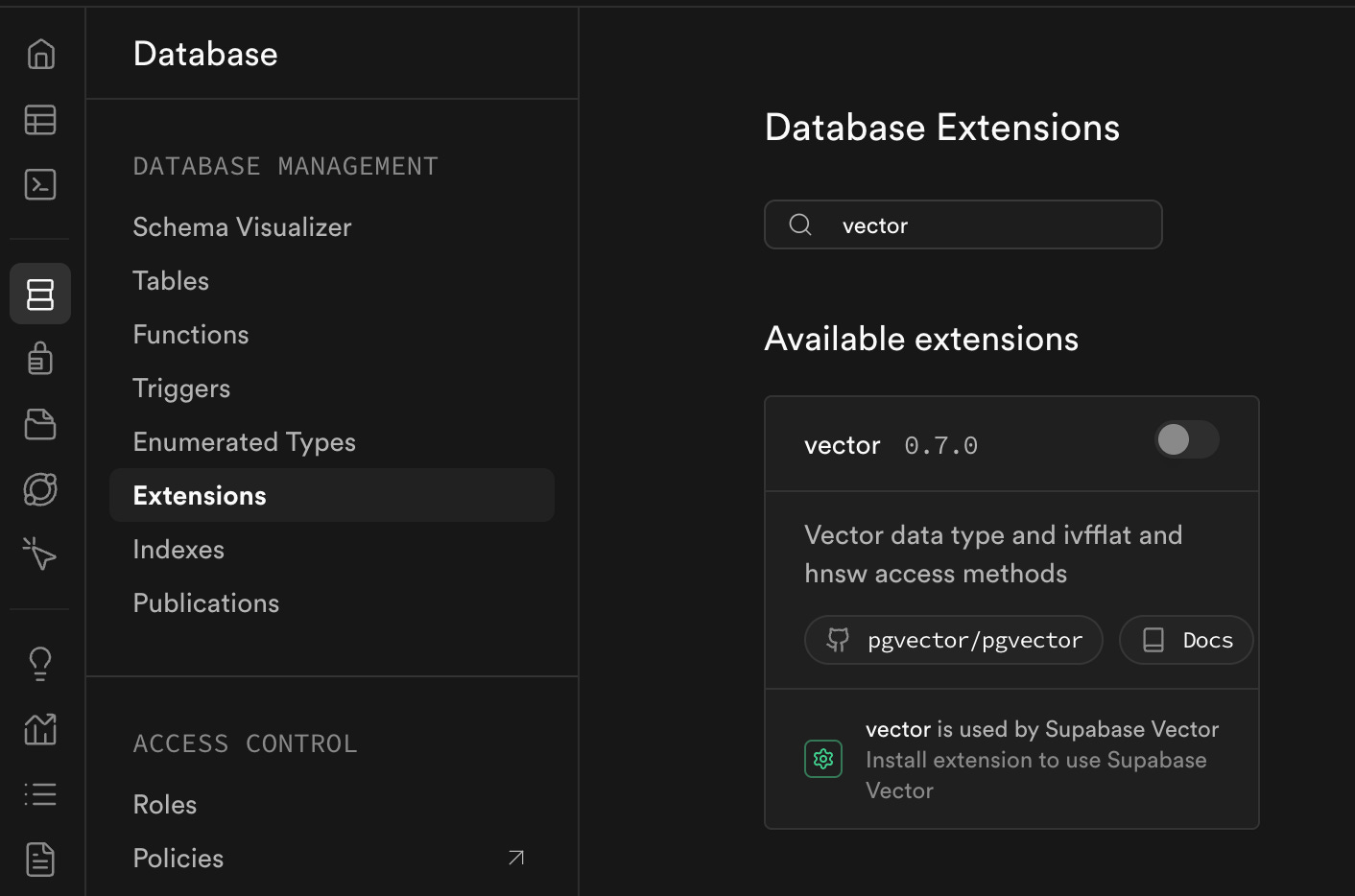Open the Schema Visualizer
Image resolution: width=1355 pixels, height=896 pixels.
(x=242, y=226)
